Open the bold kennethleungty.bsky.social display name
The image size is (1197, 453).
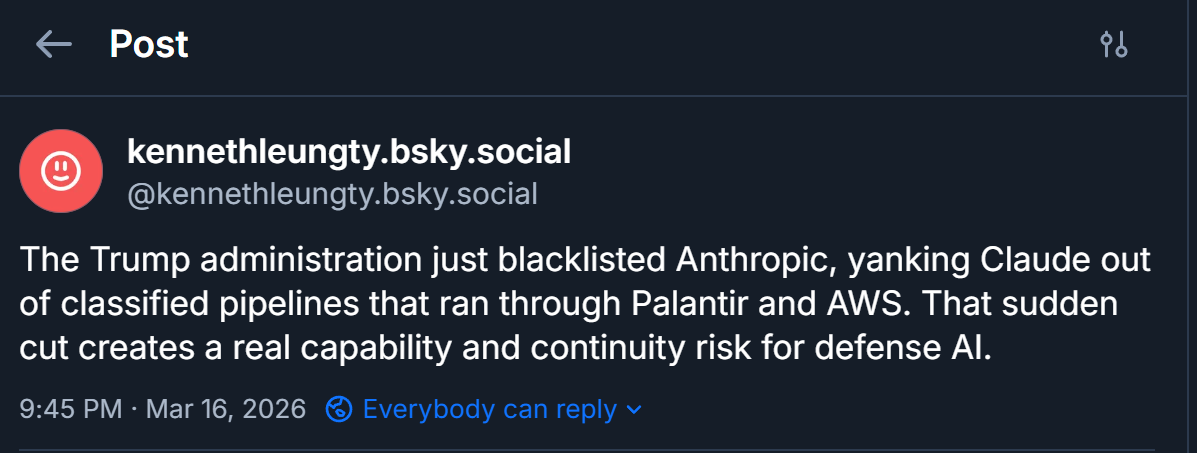pos(349,152)
